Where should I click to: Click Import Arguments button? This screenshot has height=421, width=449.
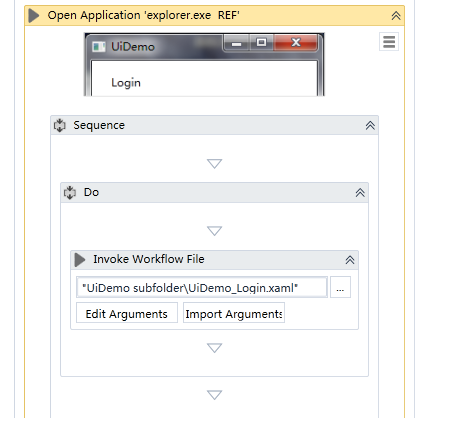click(234, 313)
